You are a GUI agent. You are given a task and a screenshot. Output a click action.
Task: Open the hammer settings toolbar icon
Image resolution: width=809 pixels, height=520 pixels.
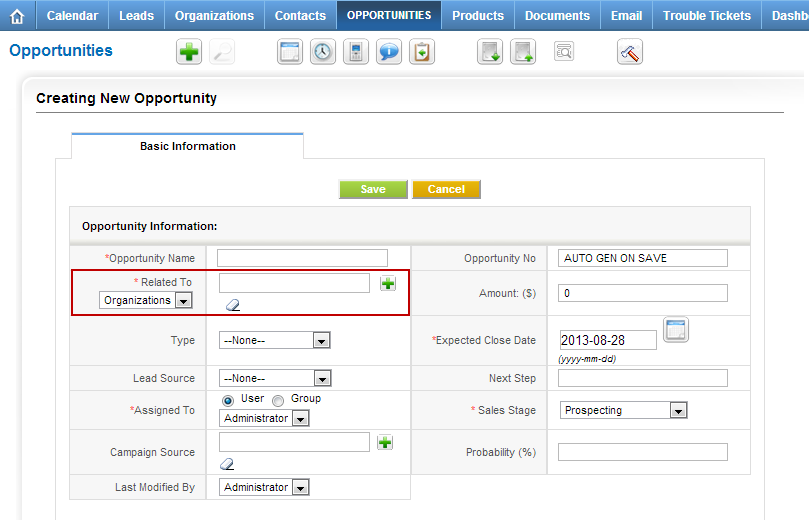pyautogui.click(x=629, y=52)
